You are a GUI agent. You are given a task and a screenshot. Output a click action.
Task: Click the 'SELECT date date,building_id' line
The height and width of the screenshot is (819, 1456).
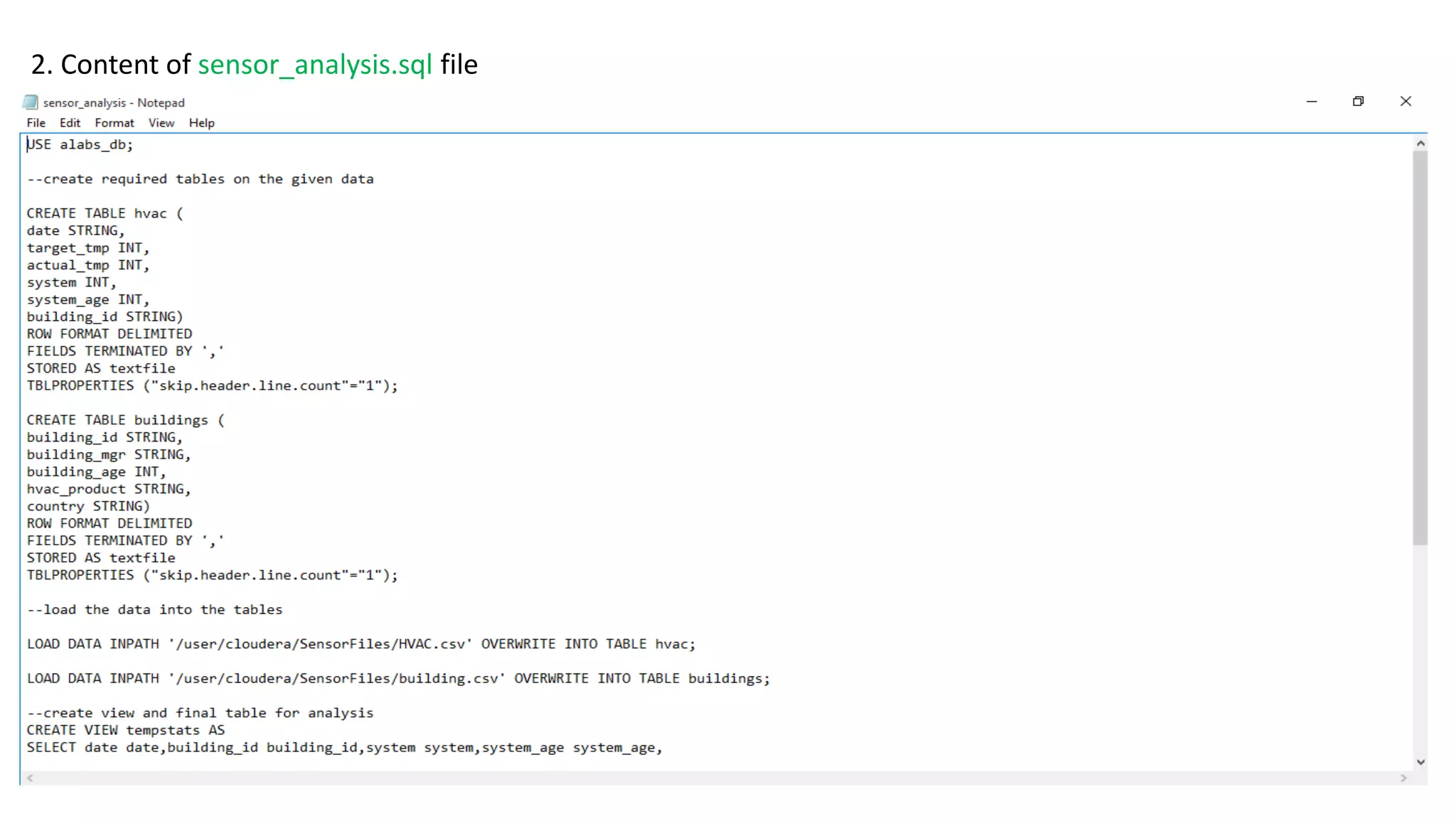click(x=345, y=747)
